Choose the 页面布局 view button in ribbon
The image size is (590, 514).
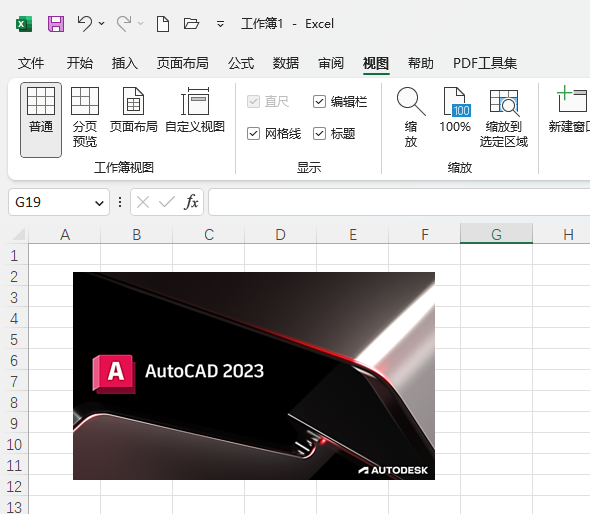click(x=134, y=110)
